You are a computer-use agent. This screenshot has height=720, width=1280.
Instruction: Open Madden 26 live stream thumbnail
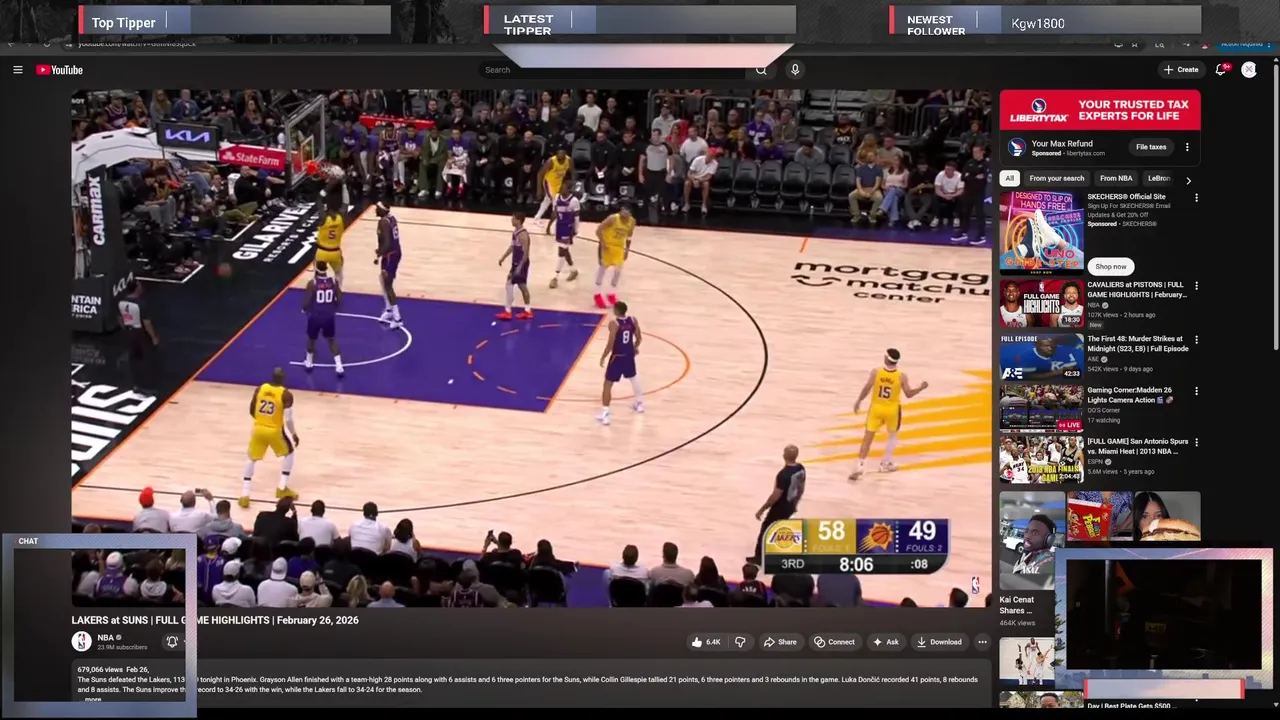click(1041, 407)
